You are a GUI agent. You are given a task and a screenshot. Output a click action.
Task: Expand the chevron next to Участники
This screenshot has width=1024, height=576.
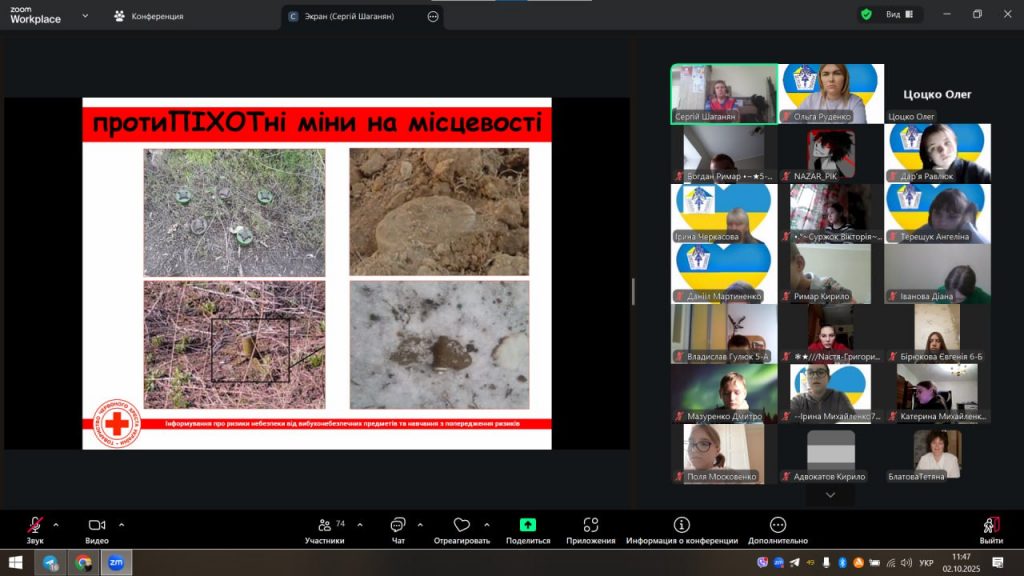[360, 524]
